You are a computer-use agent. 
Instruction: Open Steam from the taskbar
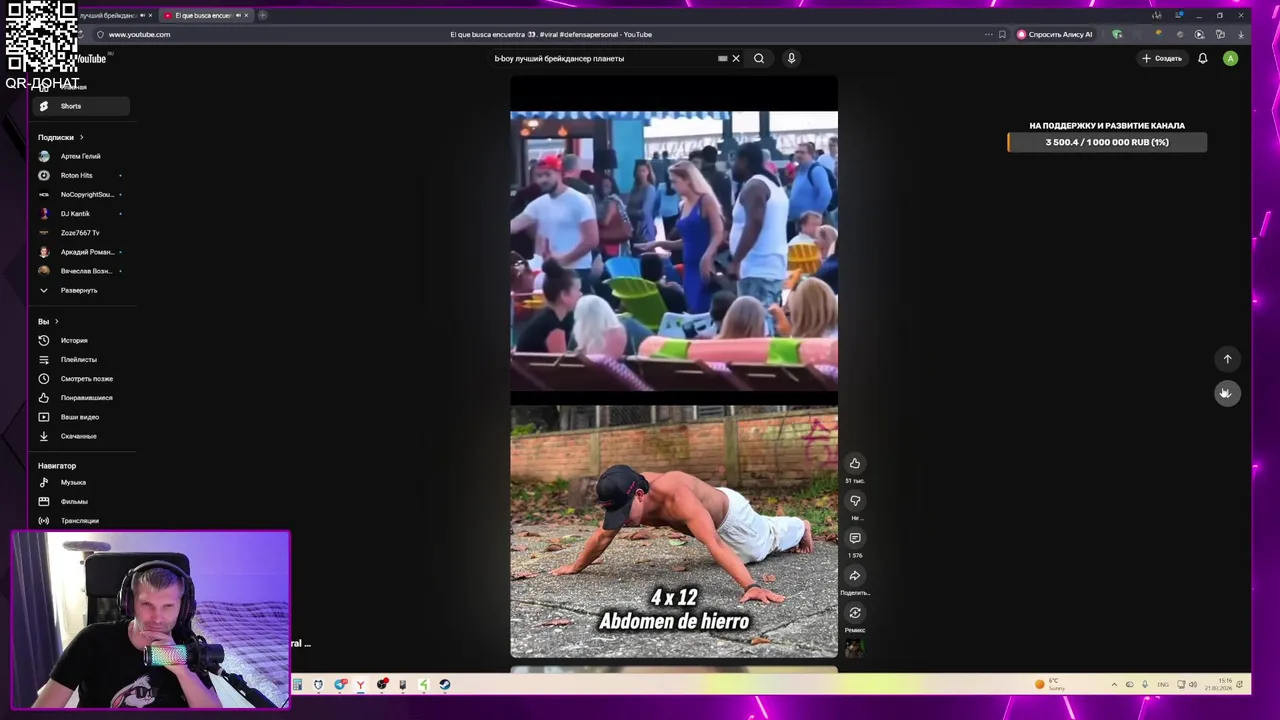445,685
